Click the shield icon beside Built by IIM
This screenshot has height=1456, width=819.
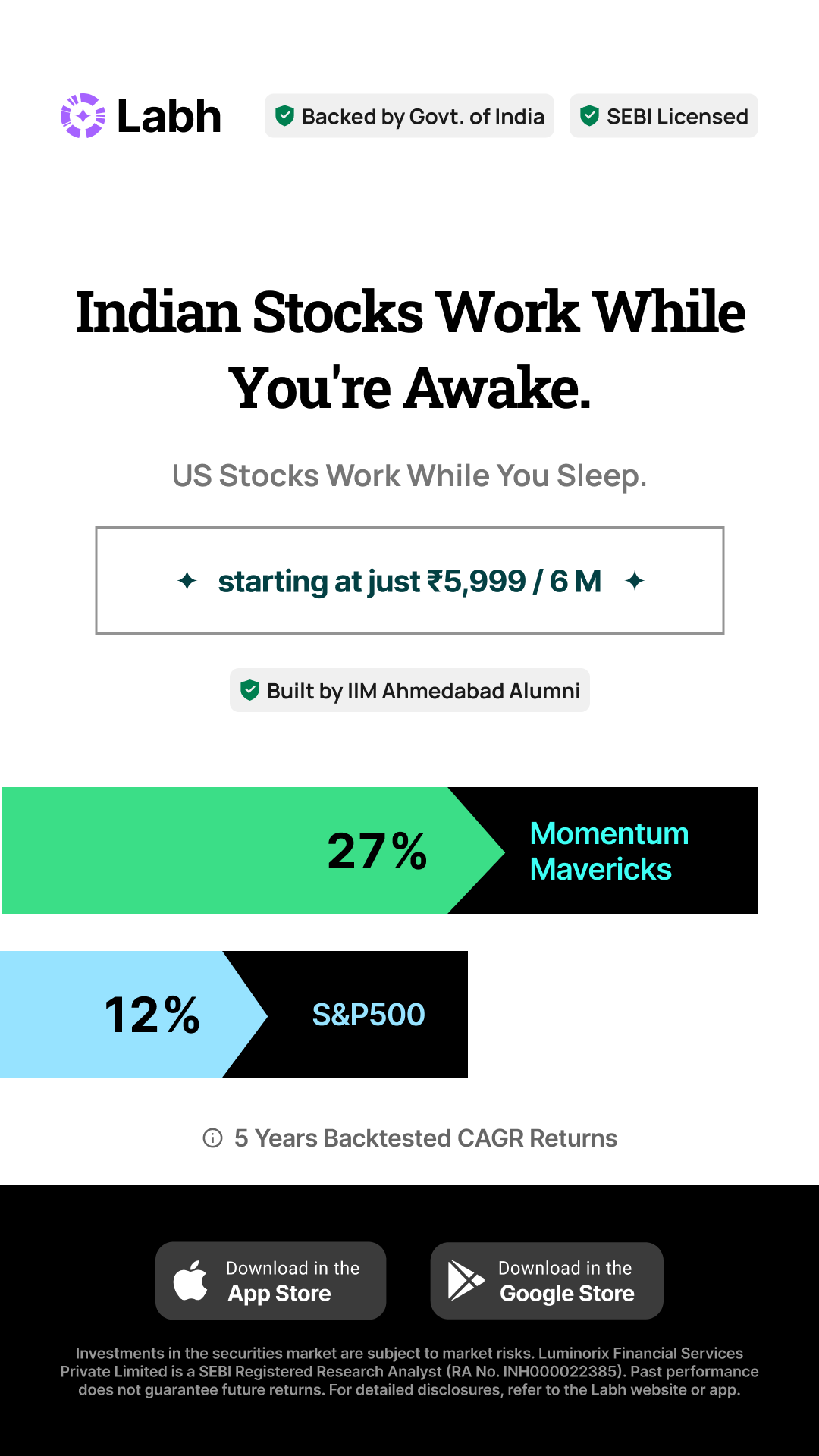pos(249,690)
